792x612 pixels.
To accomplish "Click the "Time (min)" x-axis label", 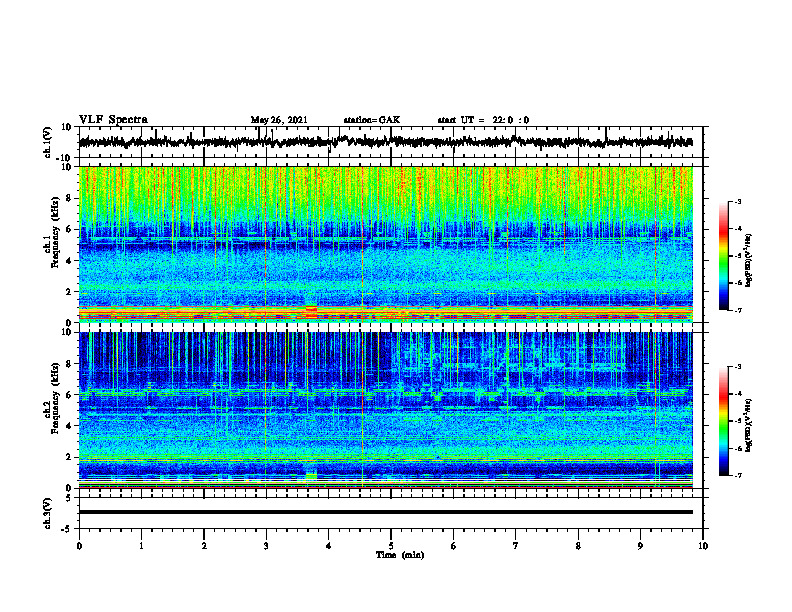I will (400, 555).
